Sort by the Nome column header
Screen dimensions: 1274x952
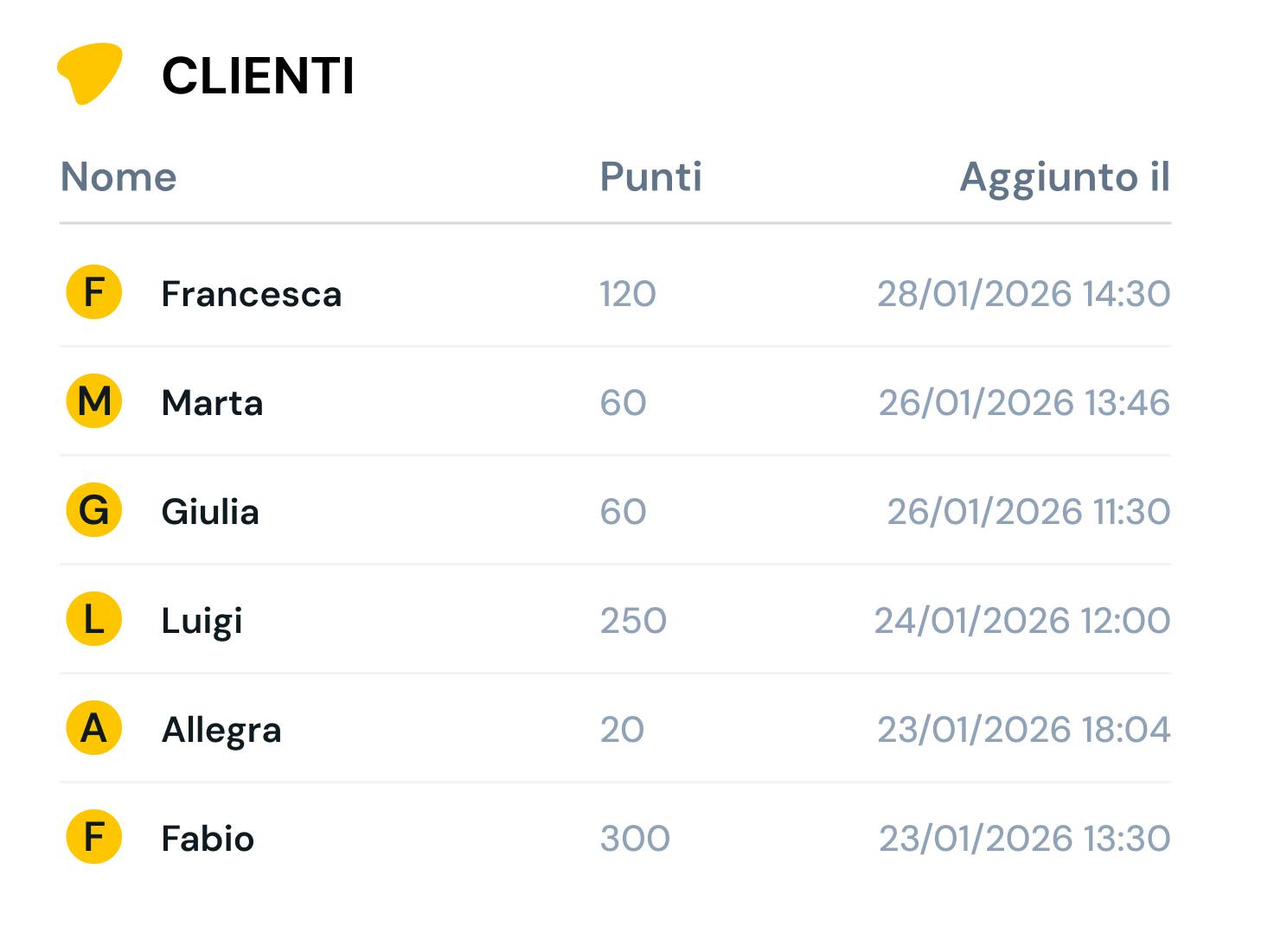pyautogui.click(x=118, y=177)
